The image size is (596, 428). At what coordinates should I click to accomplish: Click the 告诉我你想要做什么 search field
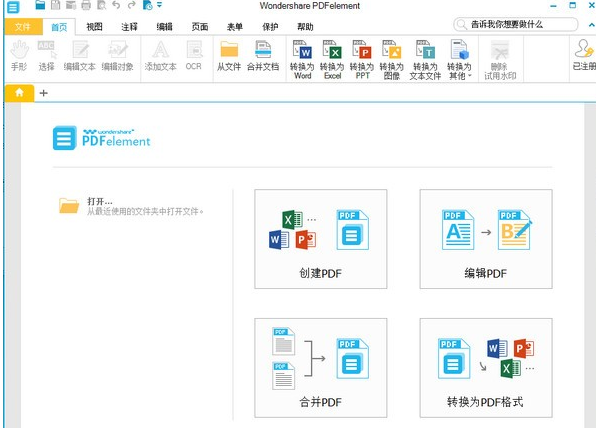click(x=516, y=24)
